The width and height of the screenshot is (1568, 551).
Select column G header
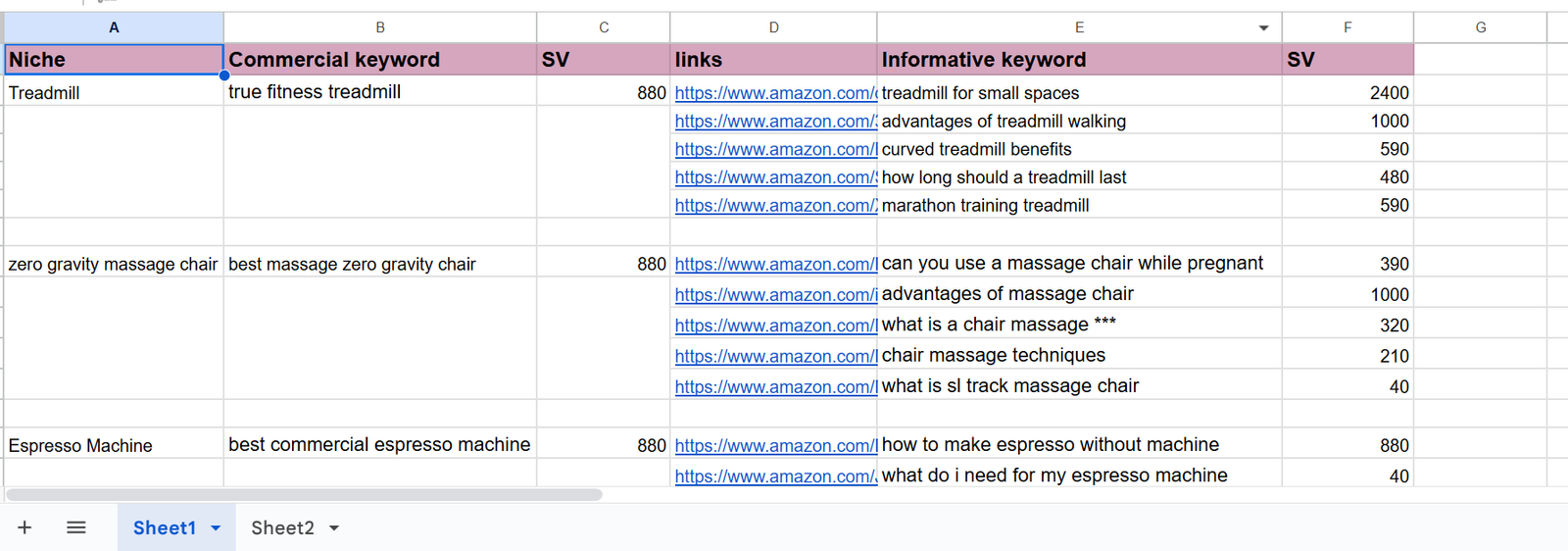(x=1480, y=27)
